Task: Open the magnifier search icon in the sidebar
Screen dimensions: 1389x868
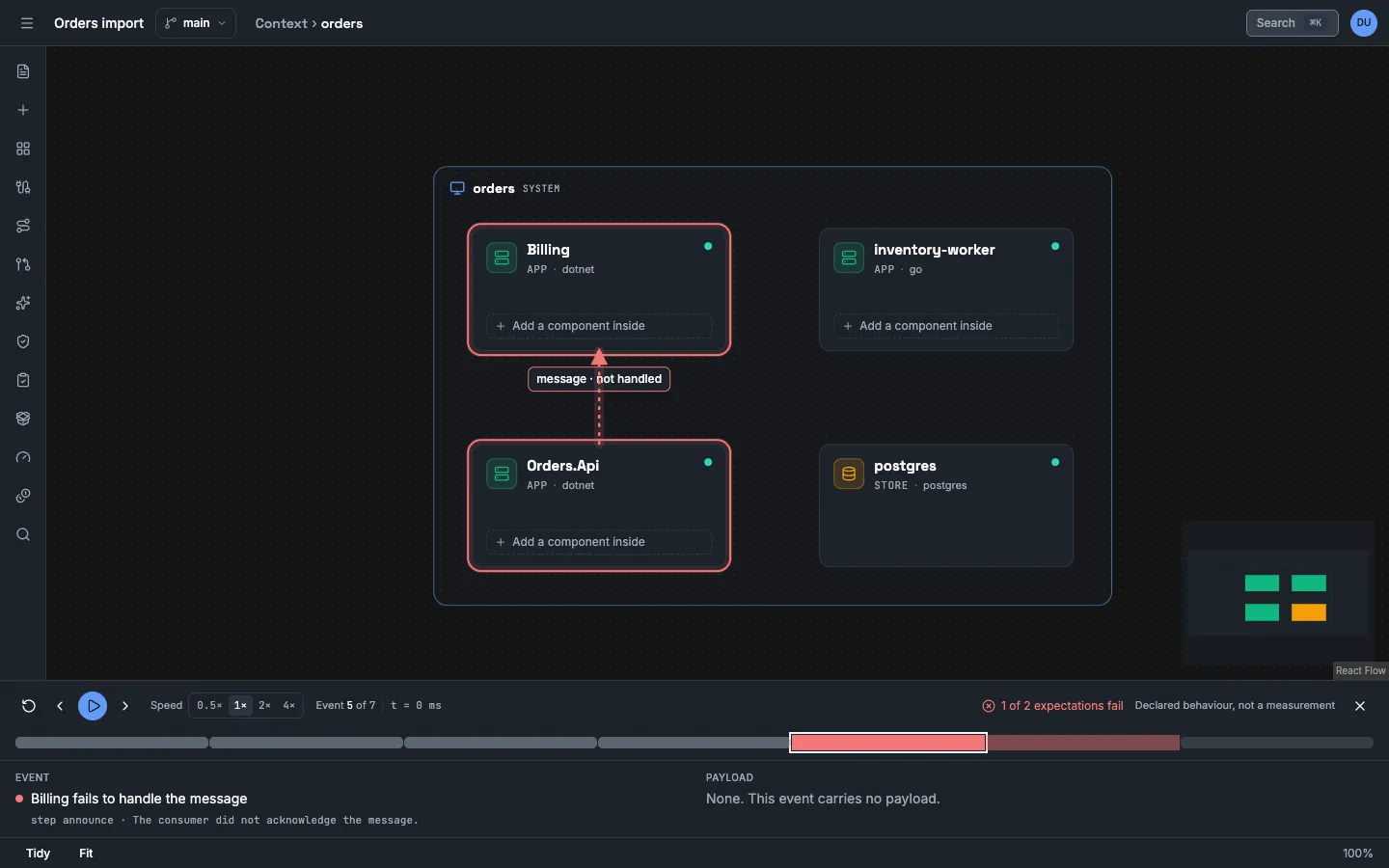Action: 23,534
